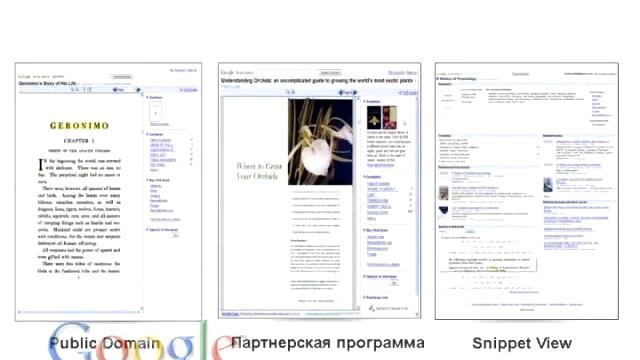Click the large orchid photograph on page
The height and width of the screenshot is (360, 640).
click(x=320, y=142)
